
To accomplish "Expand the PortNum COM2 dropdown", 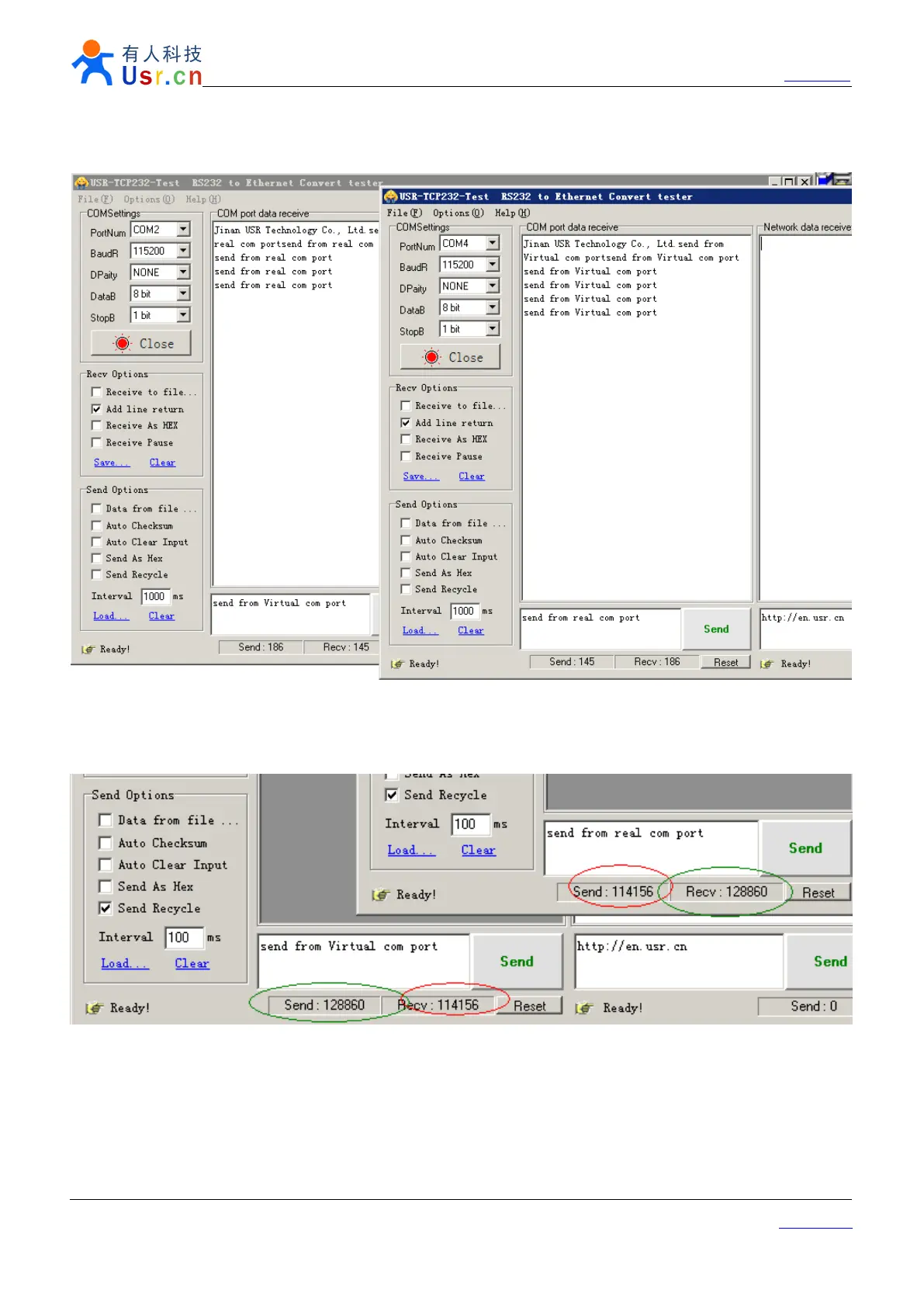I will 184,230.
